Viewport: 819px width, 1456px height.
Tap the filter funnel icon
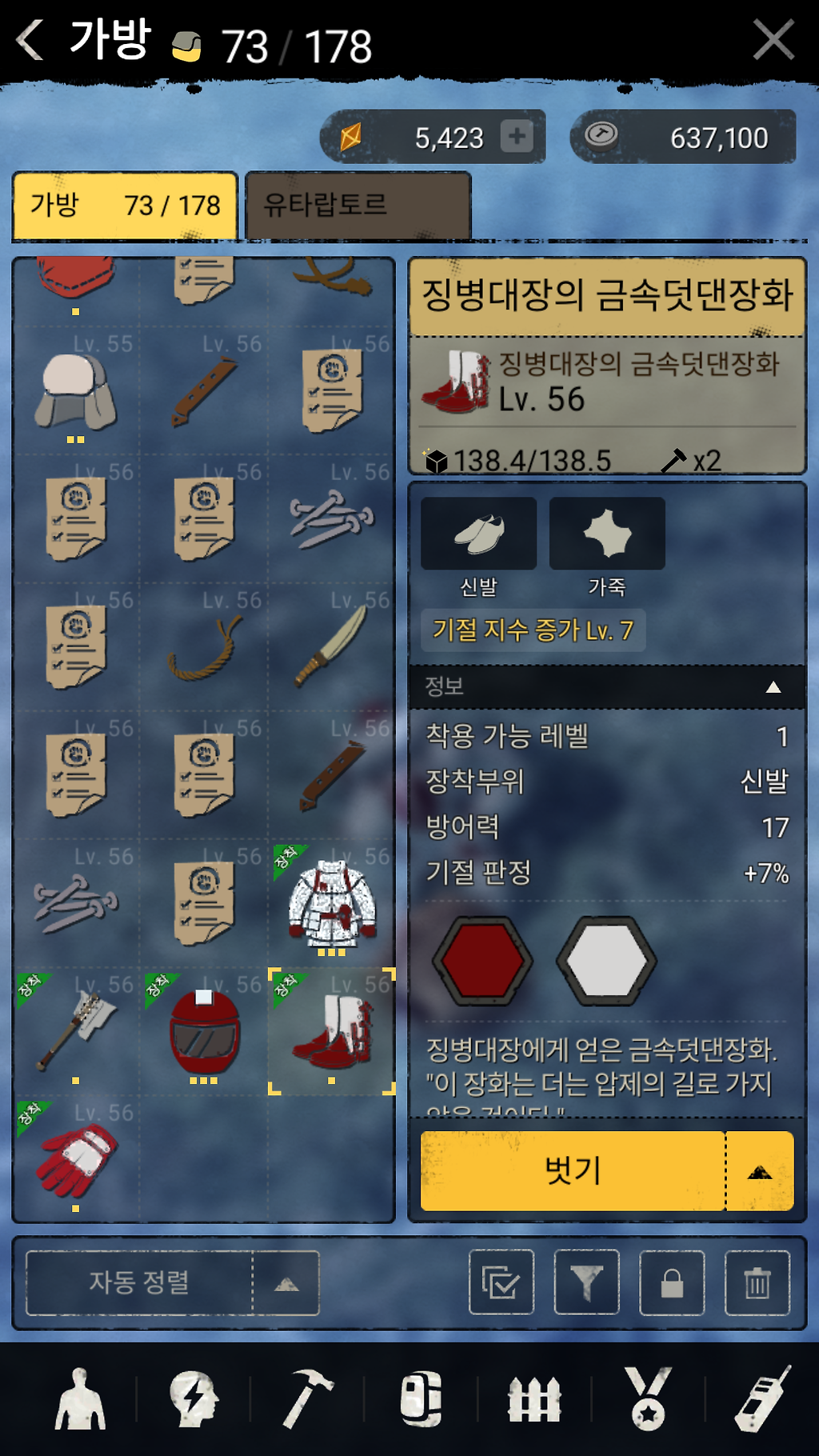pyautogui.click(x=586, y=1282)
